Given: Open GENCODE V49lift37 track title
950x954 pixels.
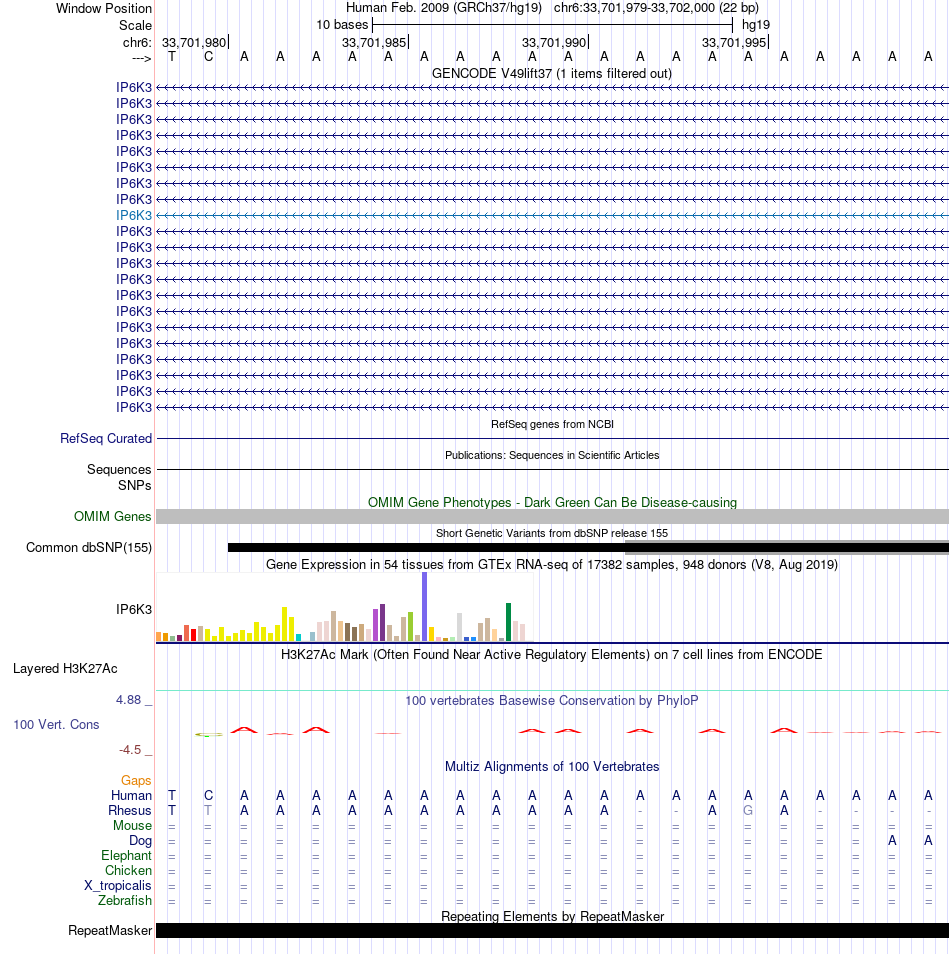Looking at the screenshot, I should tap(552, 74).
